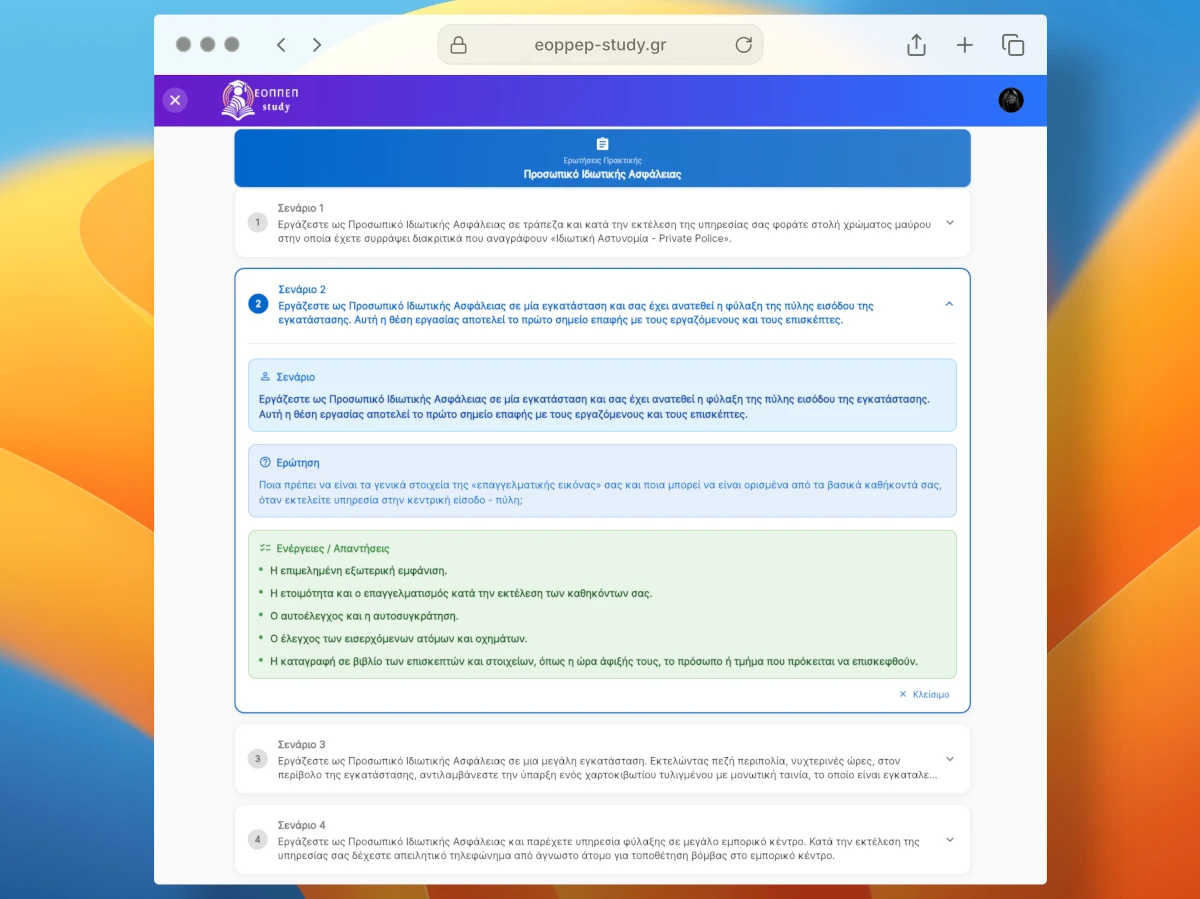Click the X close icon in purple header
The height and width of the screenshot is (899, 1200).
[175, 100]
